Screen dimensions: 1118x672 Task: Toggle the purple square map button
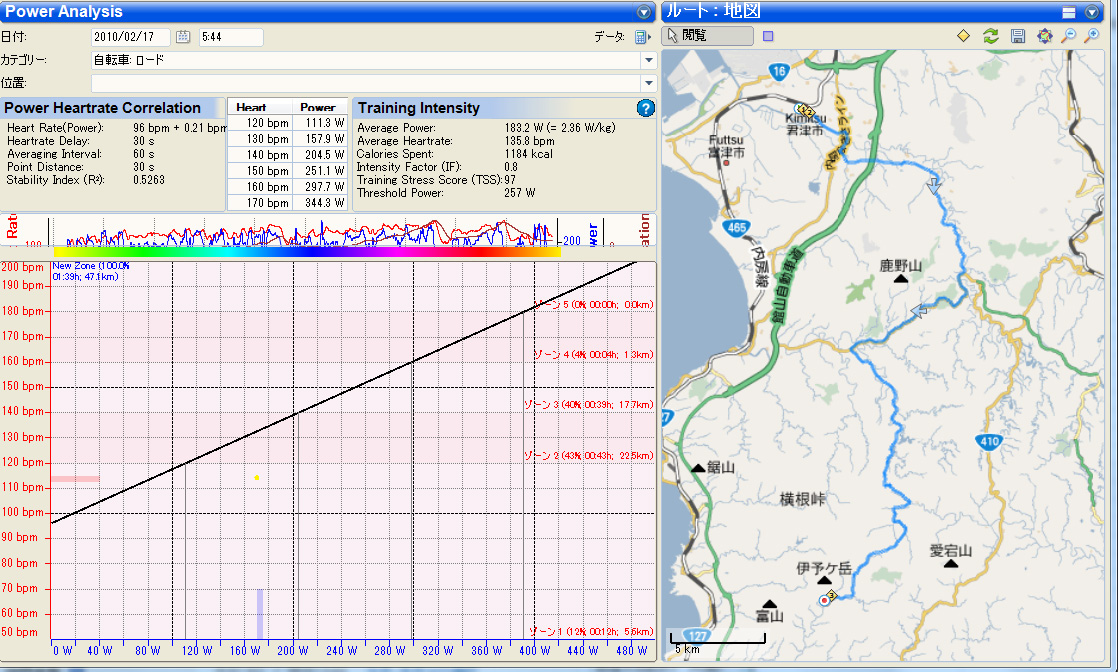[x=768, y=36]
